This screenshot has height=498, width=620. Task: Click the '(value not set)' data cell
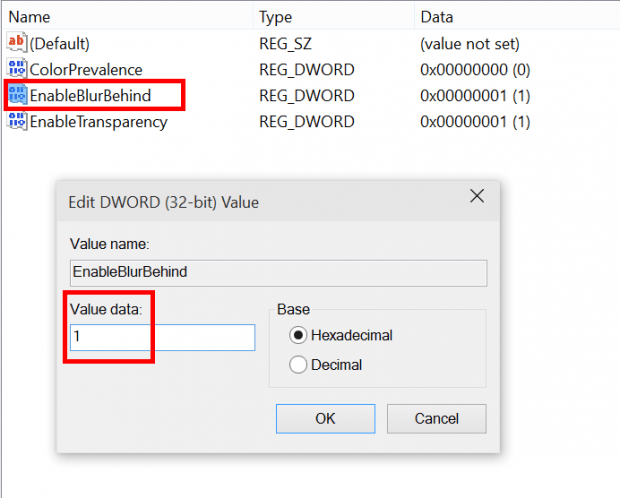pyautogui.click(x=468, y=43)
